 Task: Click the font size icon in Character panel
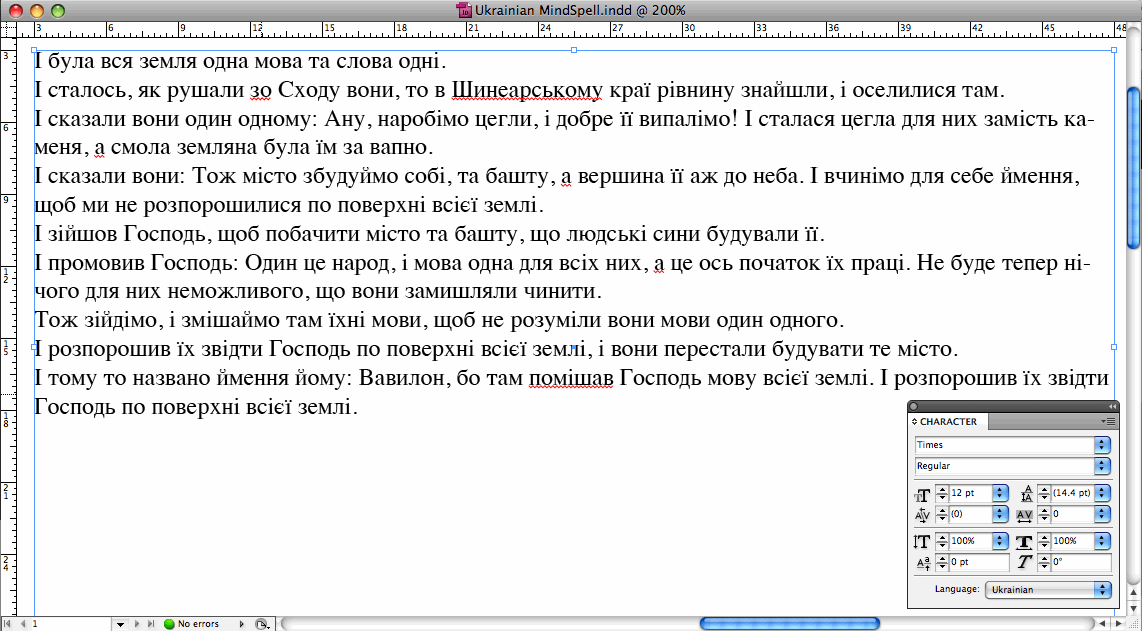point(922,495)
